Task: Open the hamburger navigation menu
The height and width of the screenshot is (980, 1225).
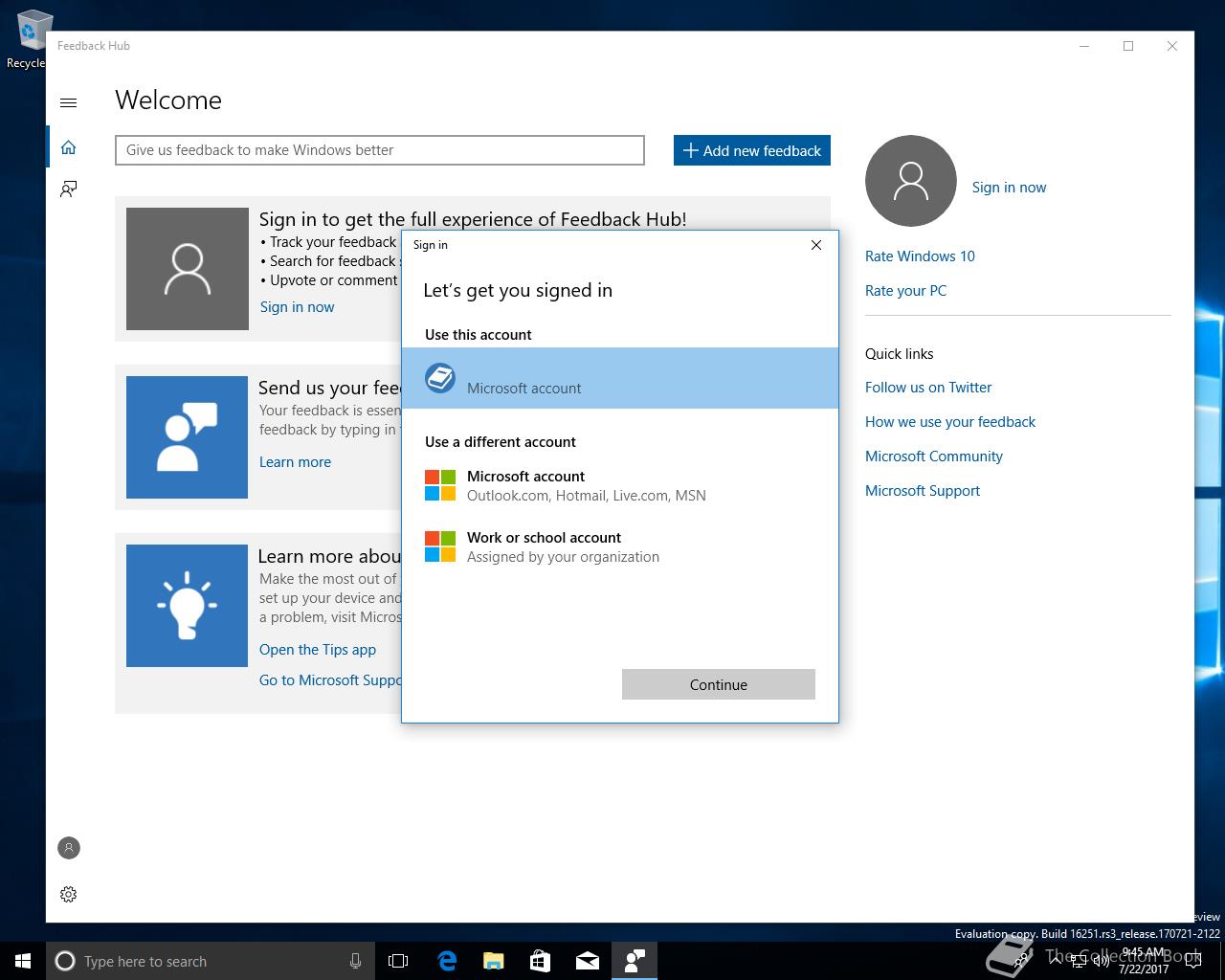Action: pyautogui.click(x=68, y=102)
